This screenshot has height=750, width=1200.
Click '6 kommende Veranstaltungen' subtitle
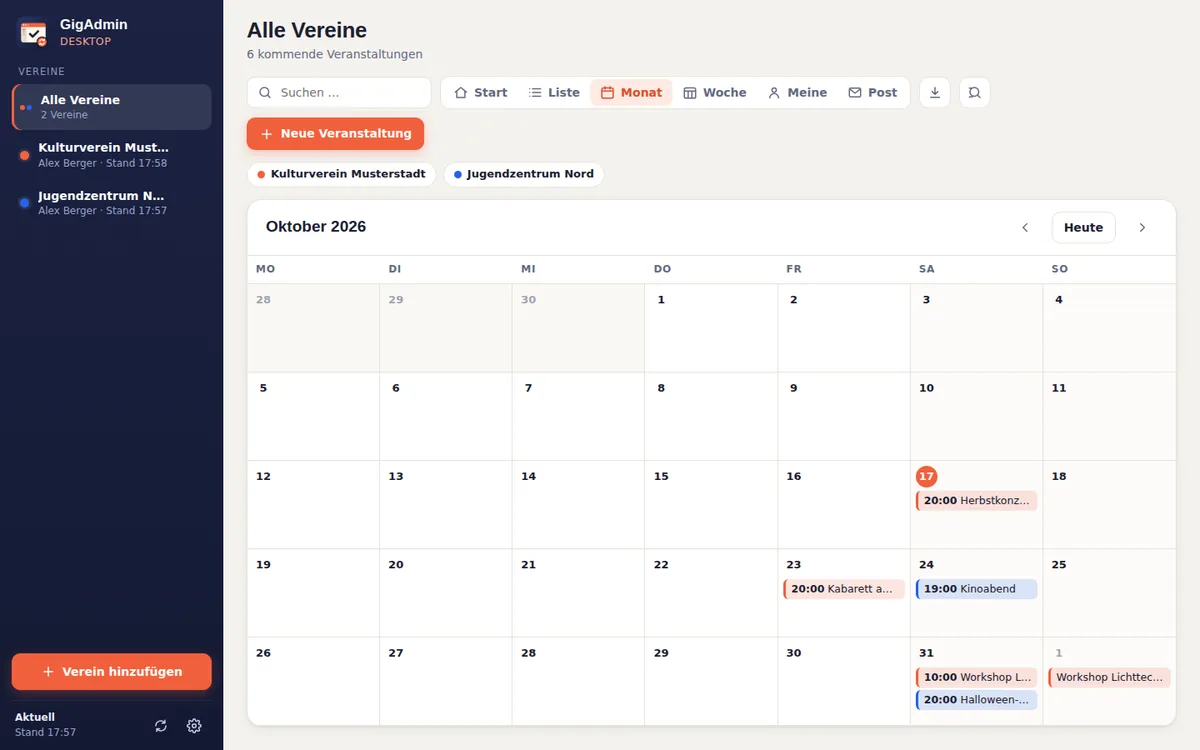pyautogui.click(x=335, y=54)
